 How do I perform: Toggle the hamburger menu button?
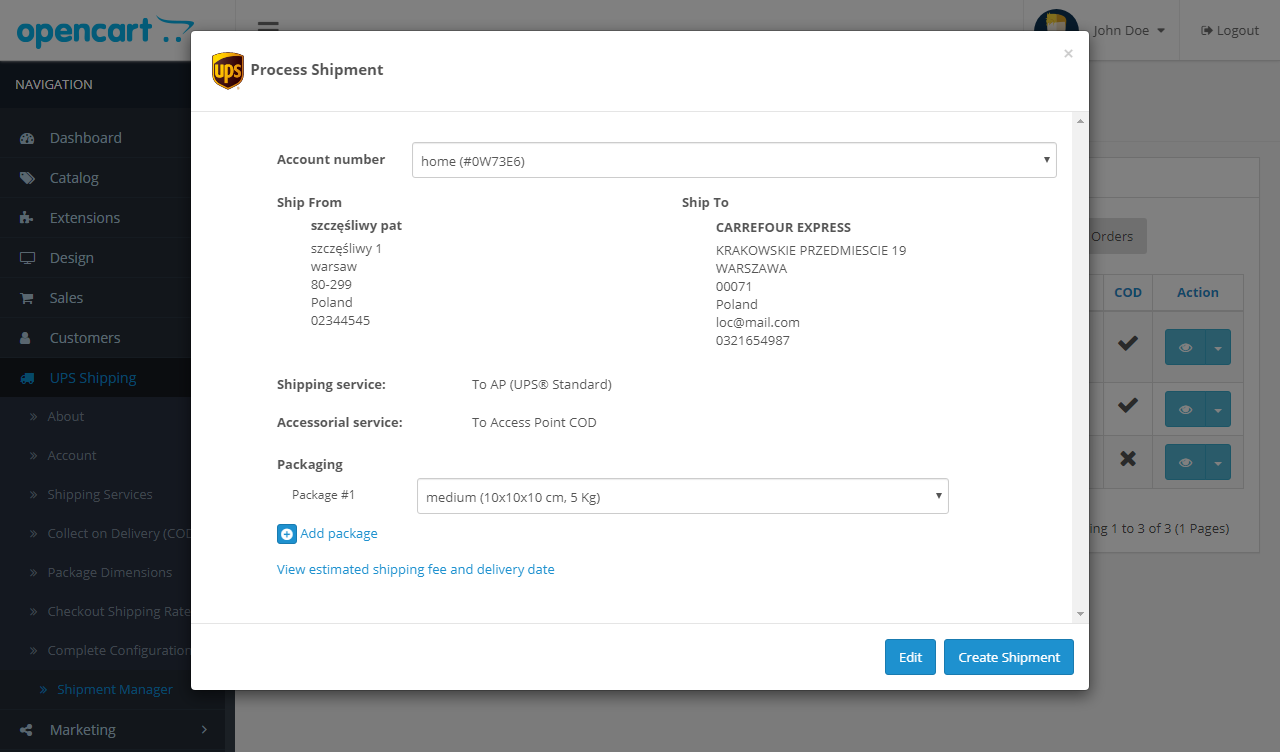[x=268, y=28]
